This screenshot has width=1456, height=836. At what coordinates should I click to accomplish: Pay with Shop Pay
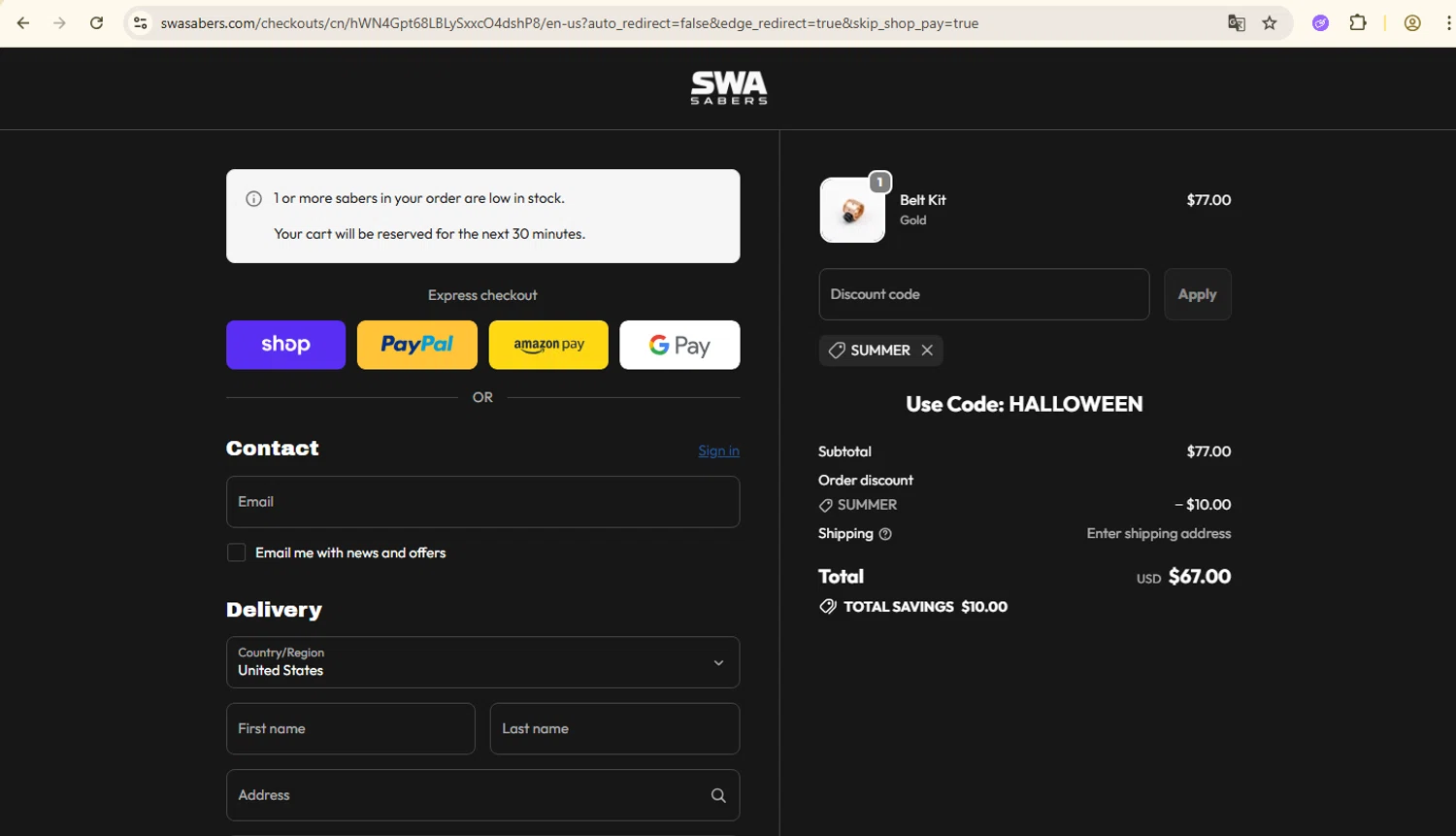pyautogui.click(x=285, y=345)
